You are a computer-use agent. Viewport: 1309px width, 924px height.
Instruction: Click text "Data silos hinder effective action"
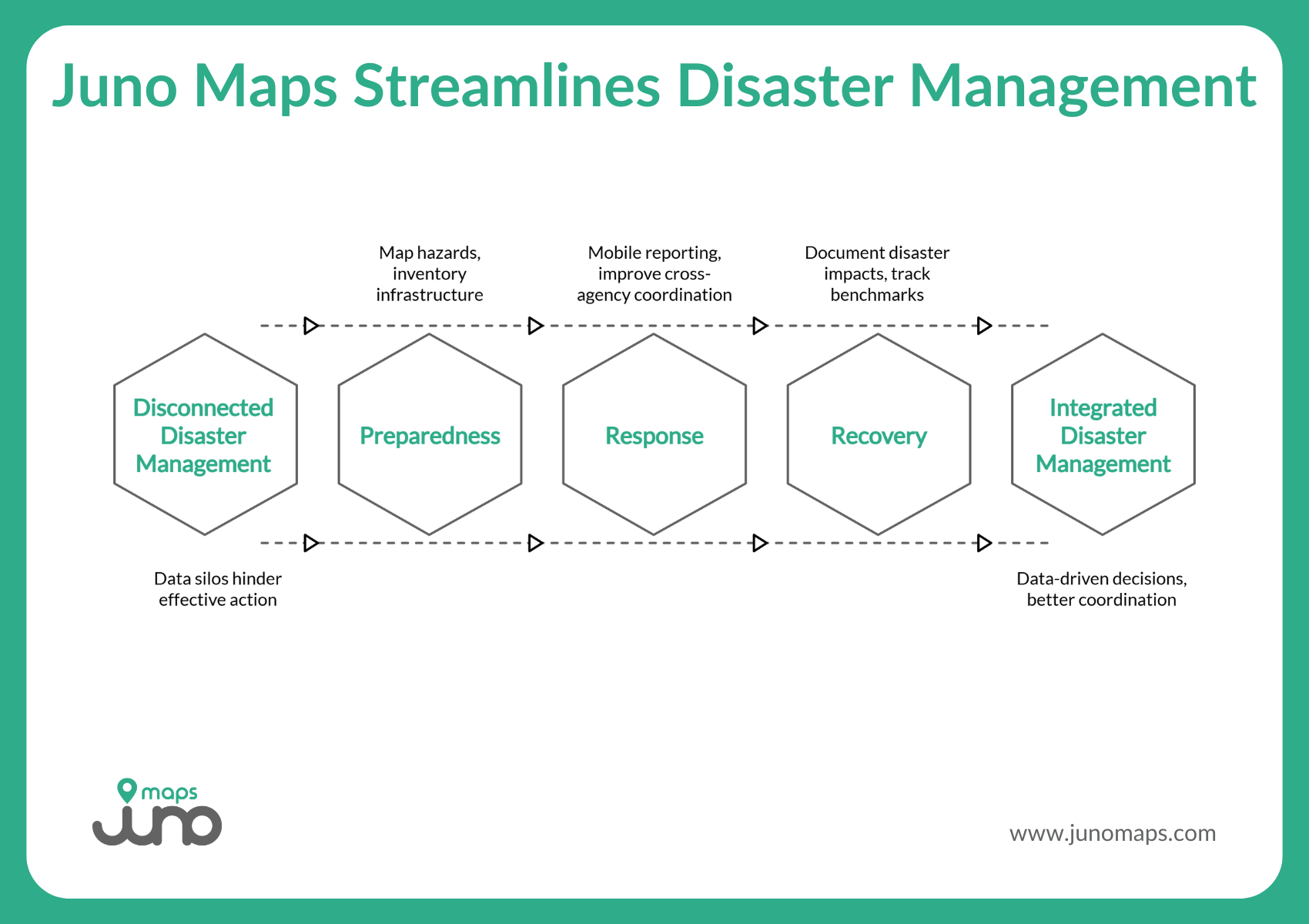pyautogui.click(x=218, y=589)
